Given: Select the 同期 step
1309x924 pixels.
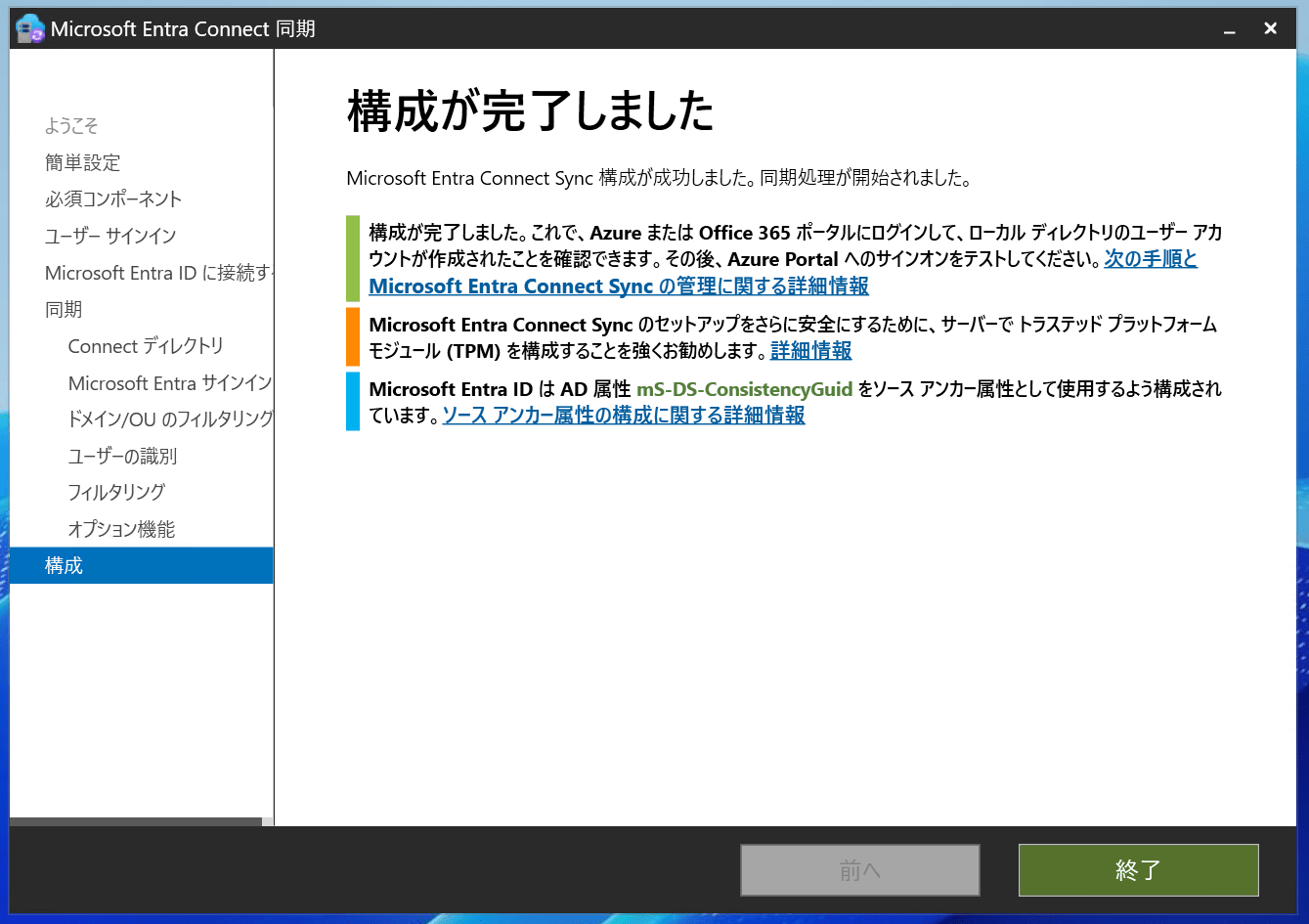Looking at the screenshot, I should point(64,309).
